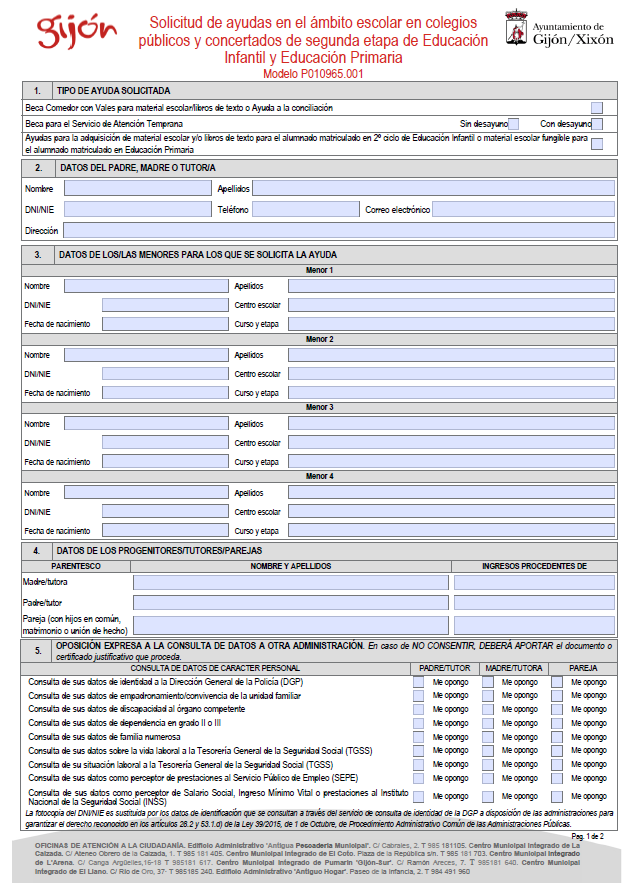Check Madre/Tutora 'Me opongo' for familia numerosa data

point(488,736)
